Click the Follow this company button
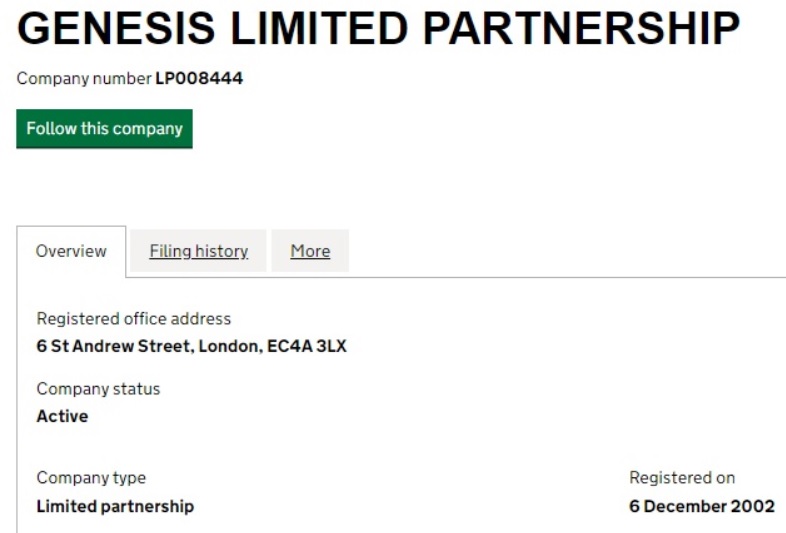Viewport: 786px width, 533px height. [104, 129]
